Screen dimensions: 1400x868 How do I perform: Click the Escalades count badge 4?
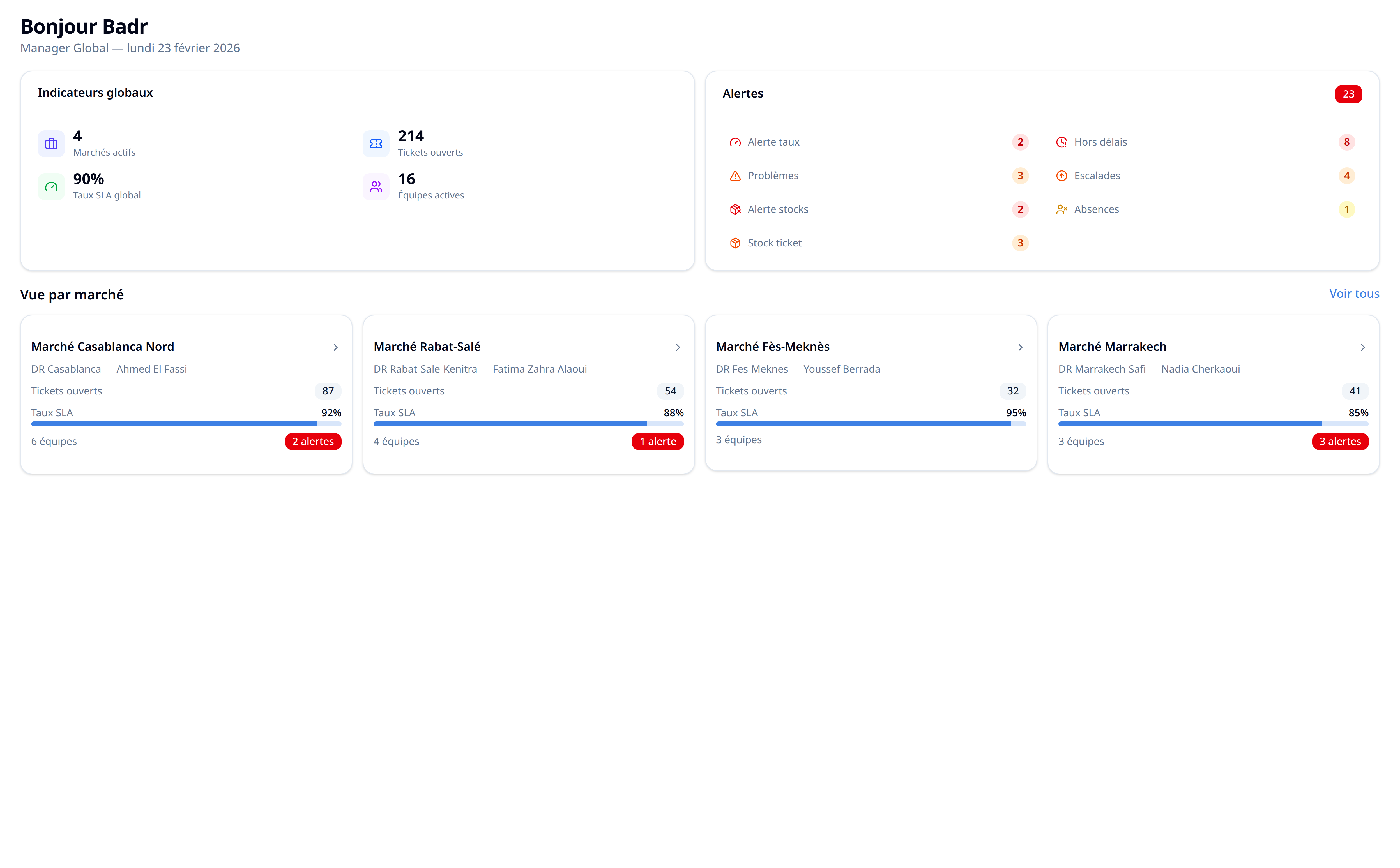click(1346, 176)
